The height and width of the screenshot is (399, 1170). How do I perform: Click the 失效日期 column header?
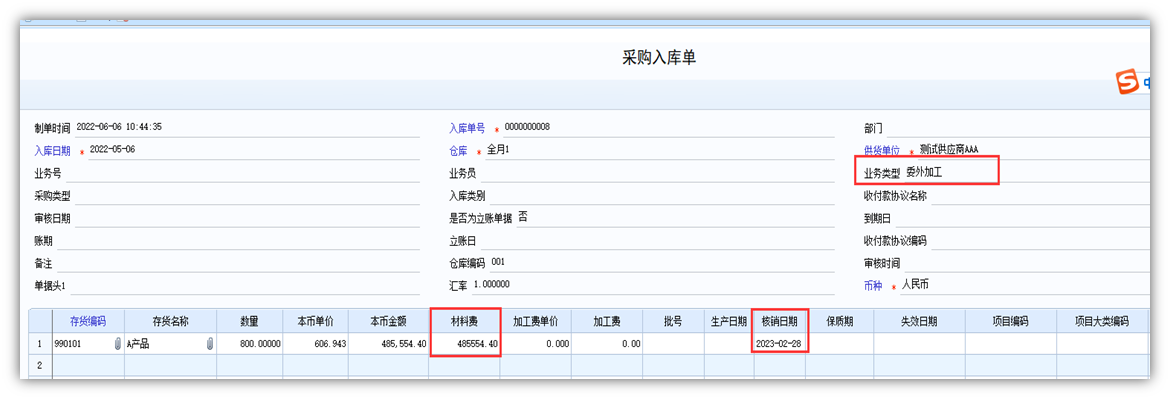pos(919,321)
